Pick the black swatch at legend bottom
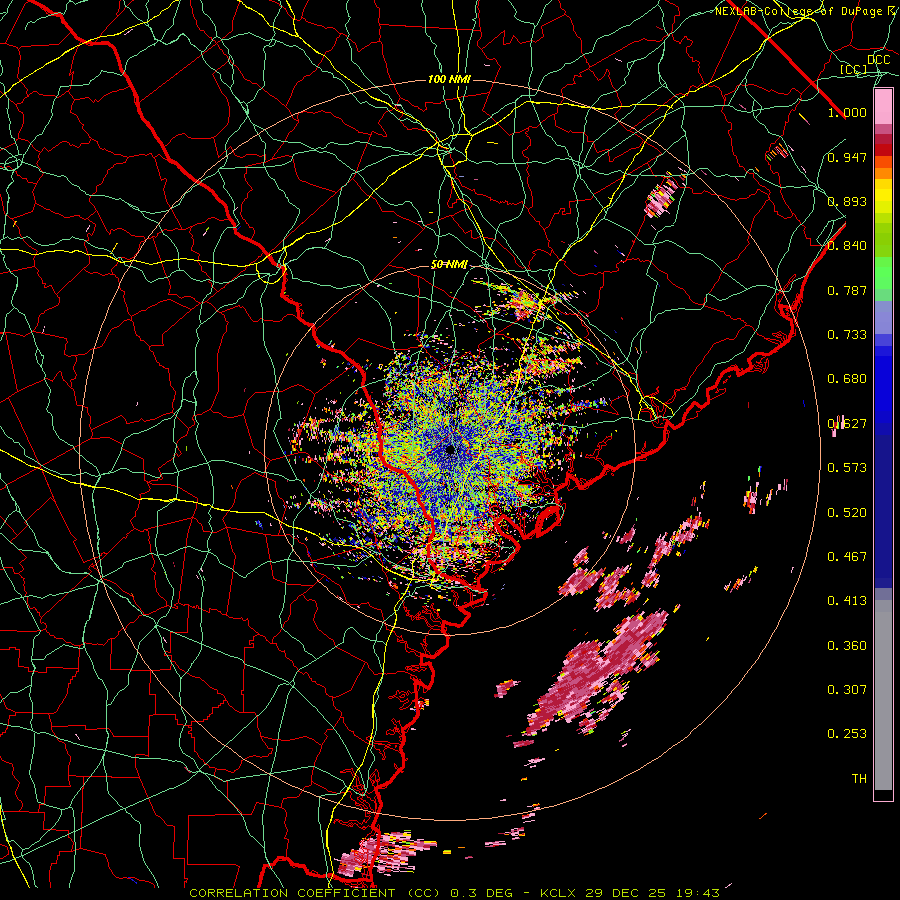Image resolution: width=900 pixels, height=900 pixels. (883, 795)
